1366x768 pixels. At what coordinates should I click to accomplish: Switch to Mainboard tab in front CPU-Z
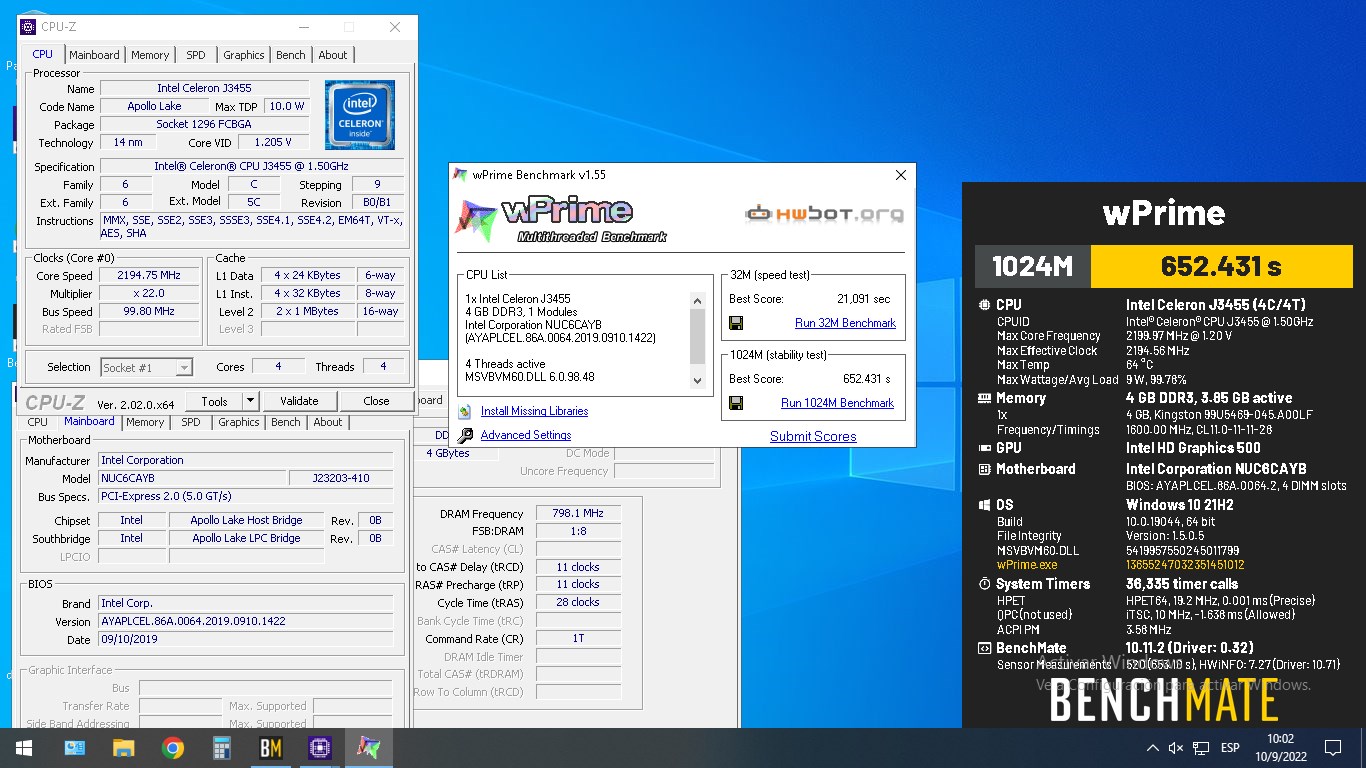94,55
